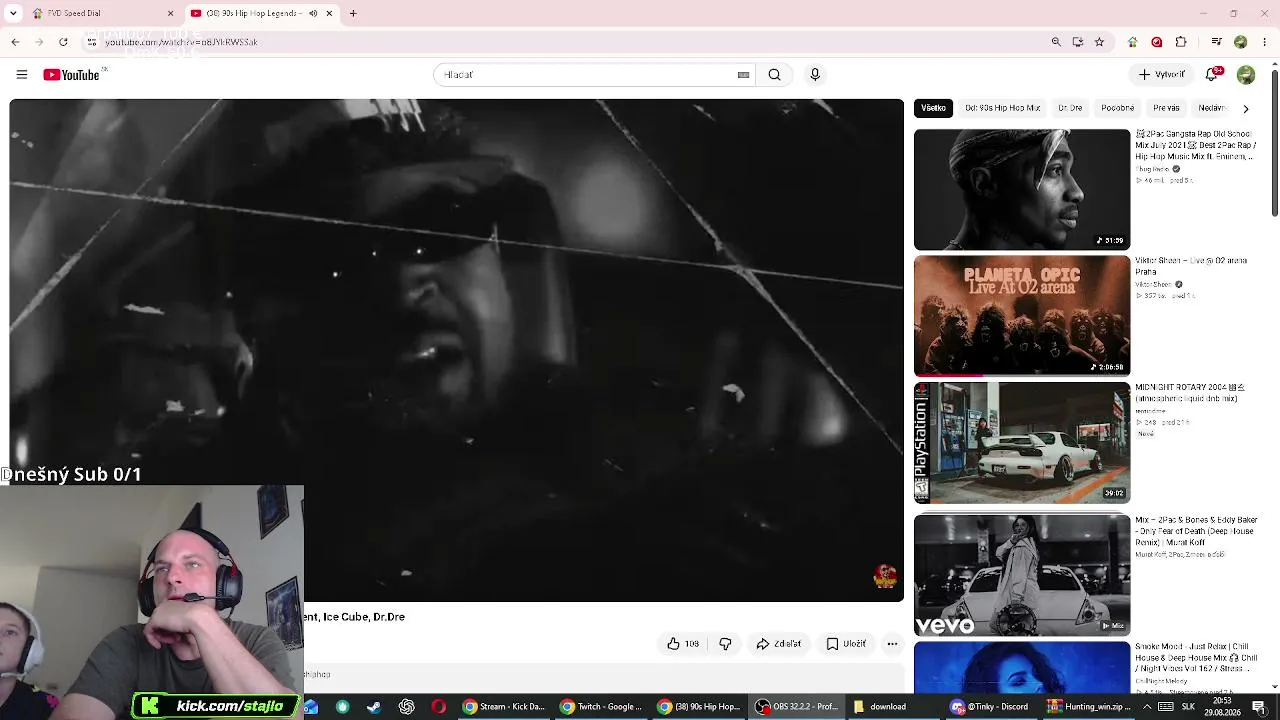Open the Chrome profile avatar

coord(1240,42)
